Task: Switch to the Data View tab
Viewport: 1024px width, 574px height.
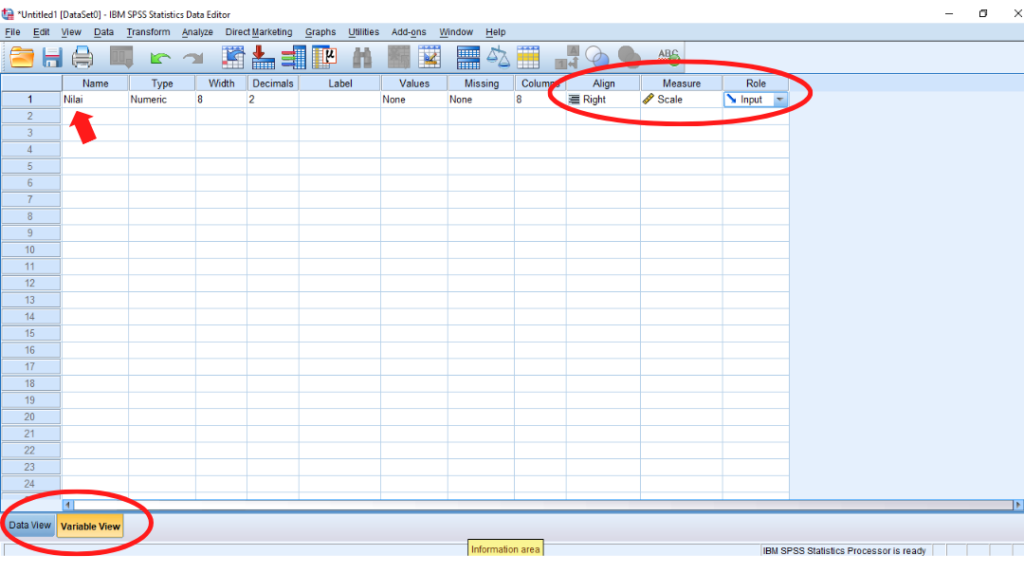Action: pos(29,526)
